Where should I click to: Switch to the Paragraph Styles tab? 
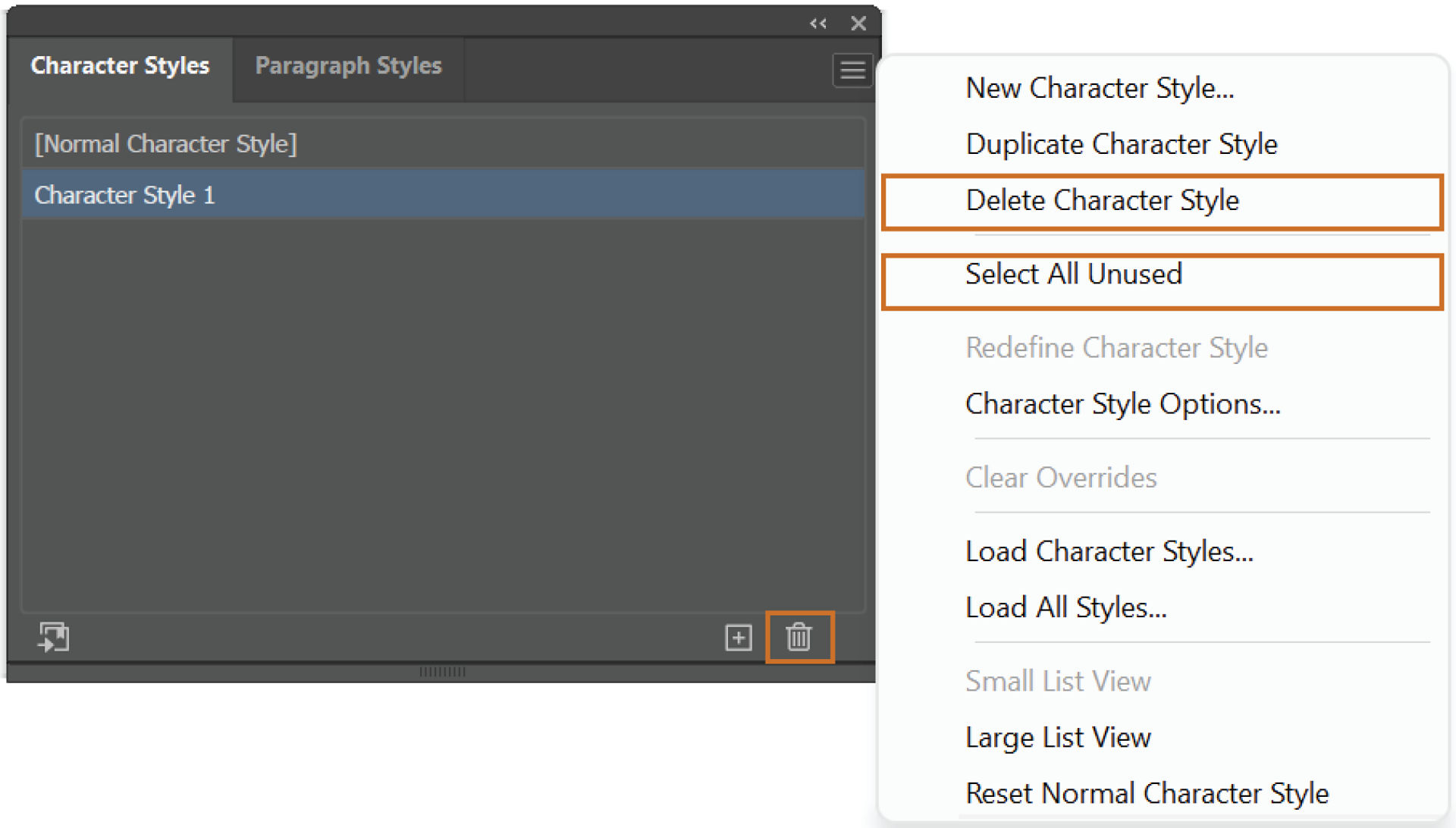349,66
